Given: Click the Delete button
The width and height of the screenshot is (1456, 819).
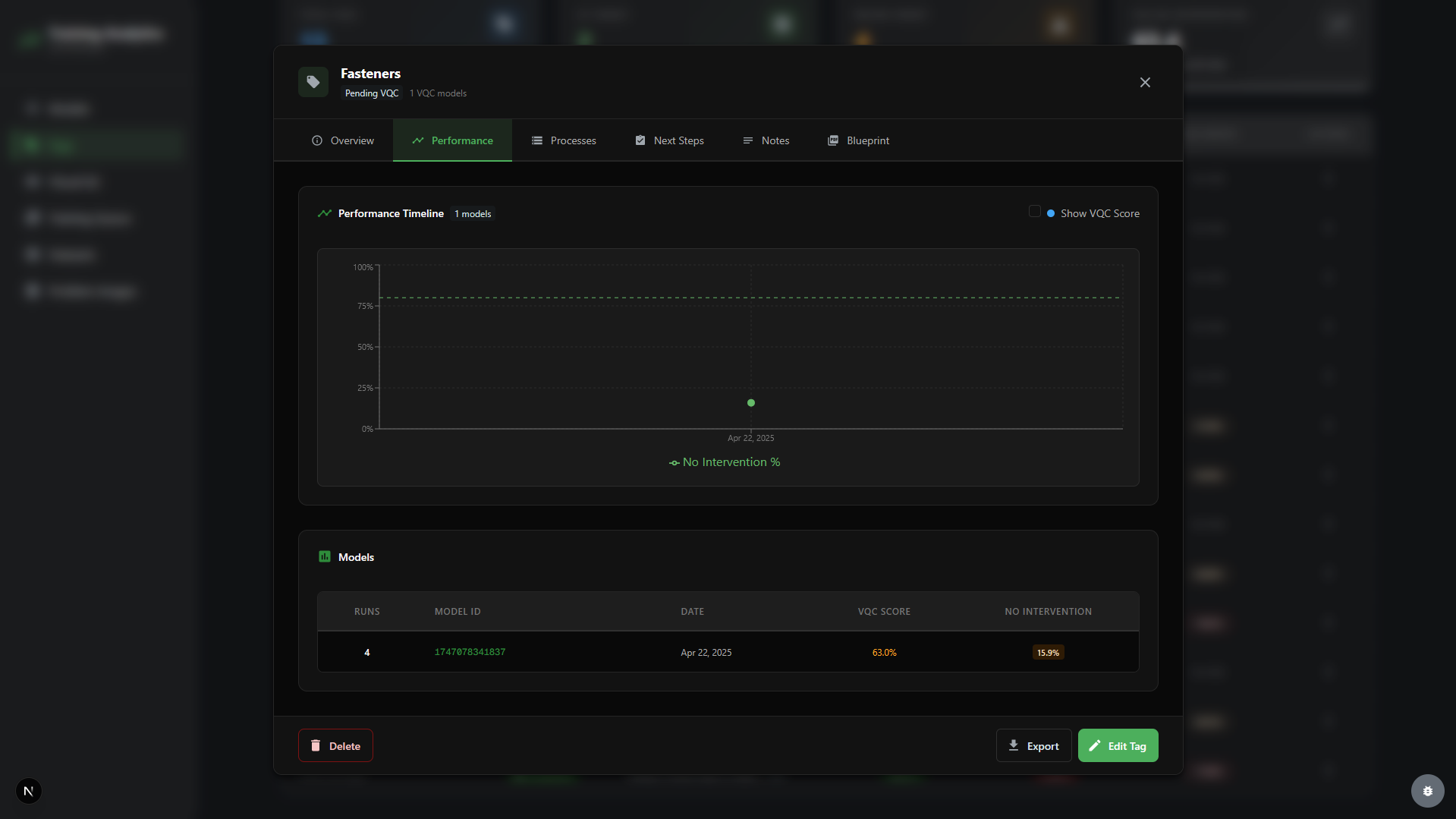Looking at the screenshot, I should 335,745.
